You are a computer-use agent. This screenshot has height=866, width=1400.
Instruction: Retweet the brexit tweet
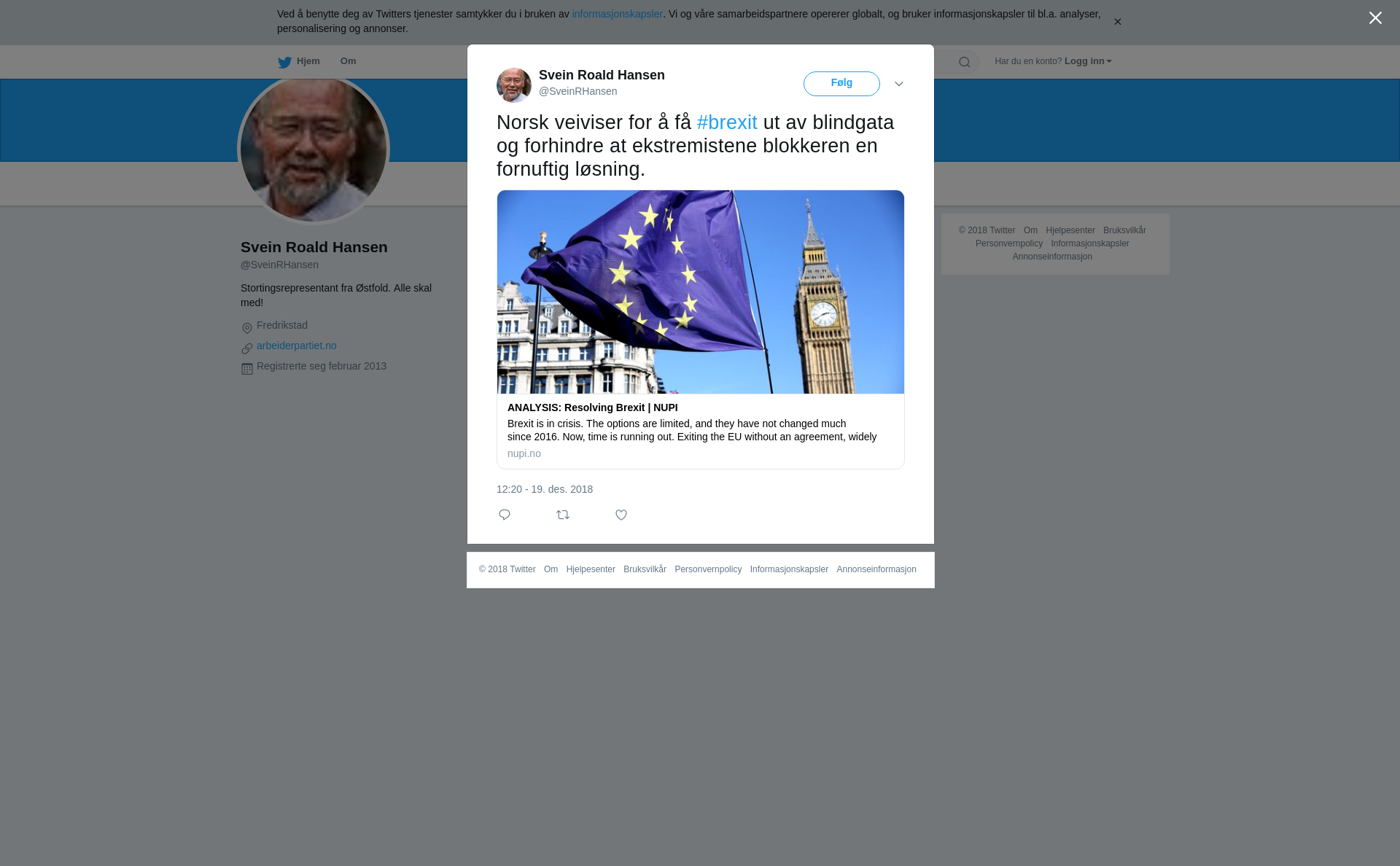[563, 515]
